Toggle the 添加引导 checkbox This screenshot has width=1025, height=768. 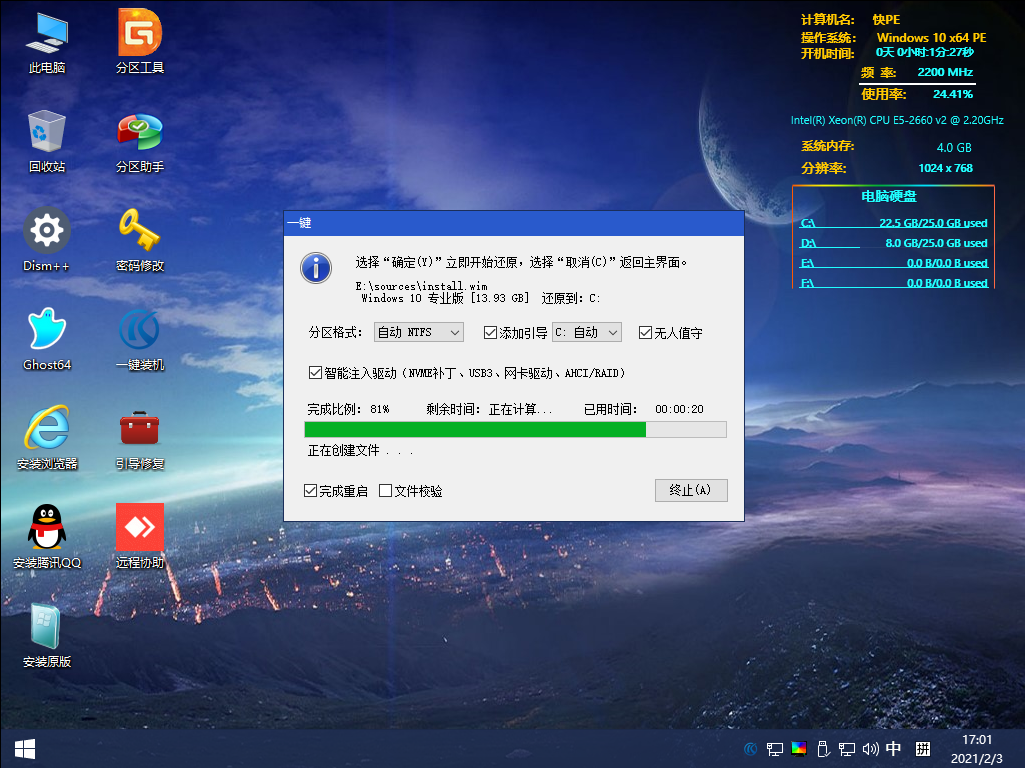click(490, 332)
